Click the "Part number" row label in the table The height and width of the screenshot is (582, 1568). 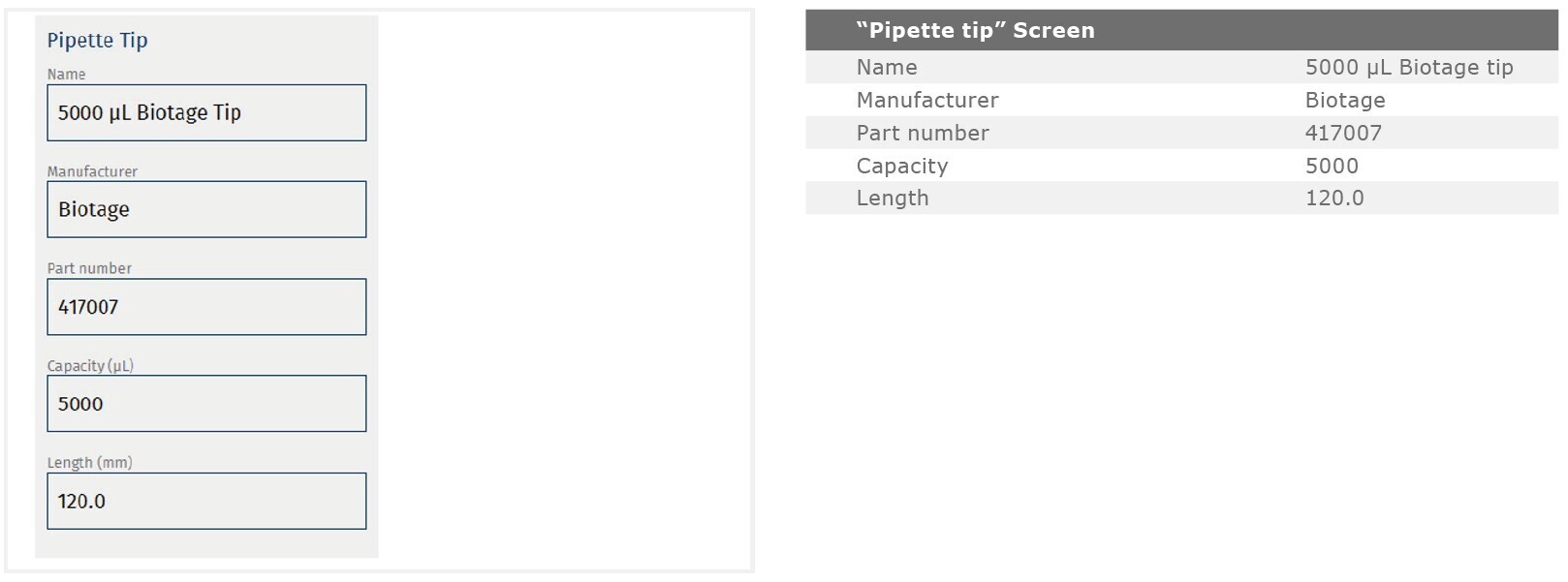(x=922, y=133)
